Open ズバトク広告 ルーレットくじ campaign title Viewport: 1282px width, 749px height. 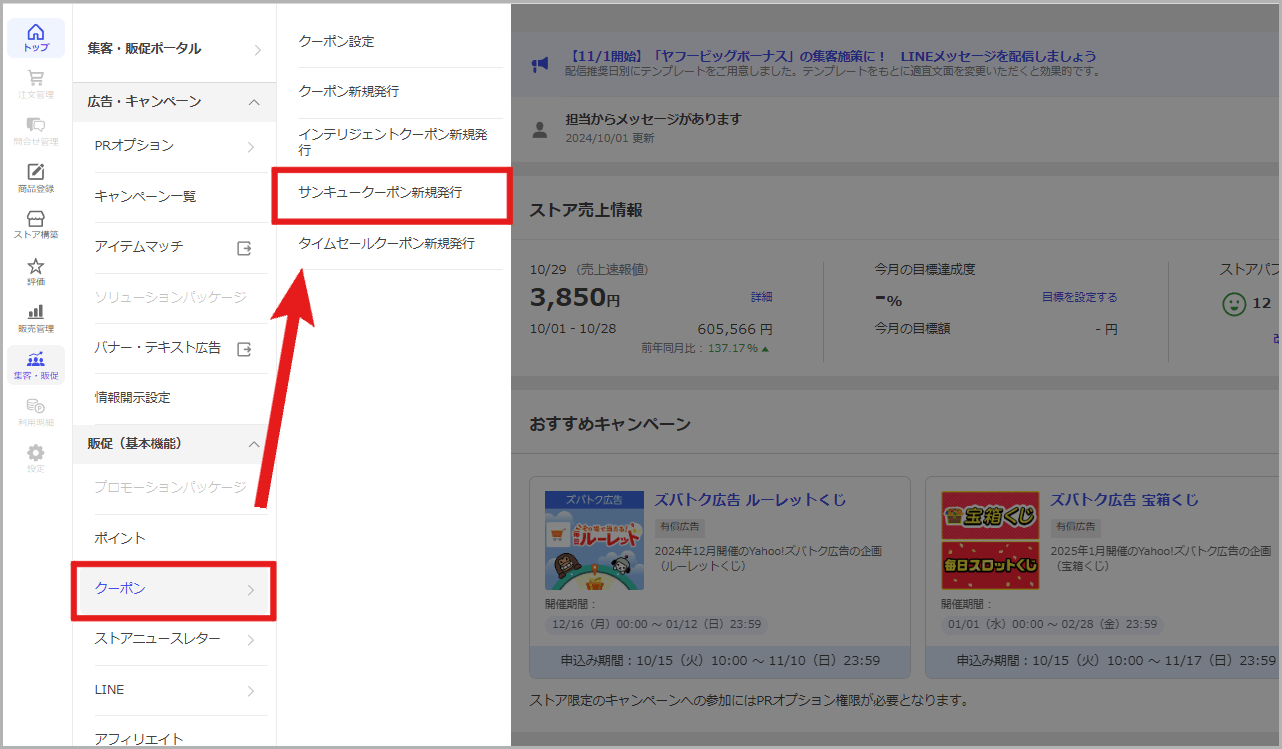pos(750,500)
